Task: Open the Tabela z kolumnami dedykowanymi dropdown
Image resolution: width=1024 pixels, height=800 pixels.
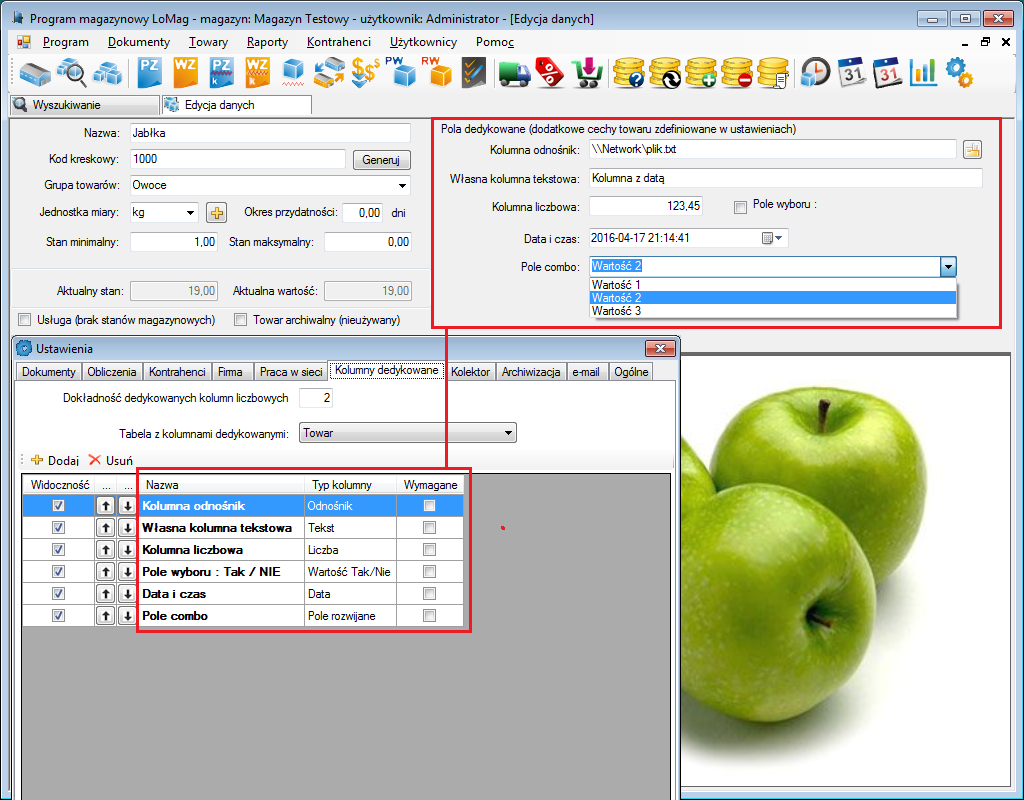Action: tap(508, 433)
